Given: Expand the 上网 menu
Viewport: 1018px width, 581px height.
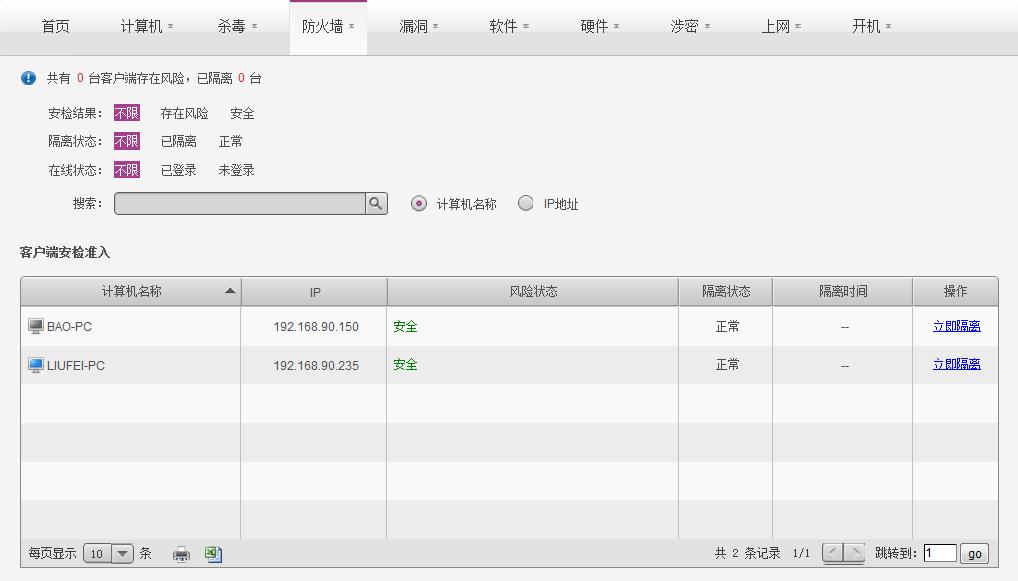Looking at the screenshot, I should pos(781,27).
